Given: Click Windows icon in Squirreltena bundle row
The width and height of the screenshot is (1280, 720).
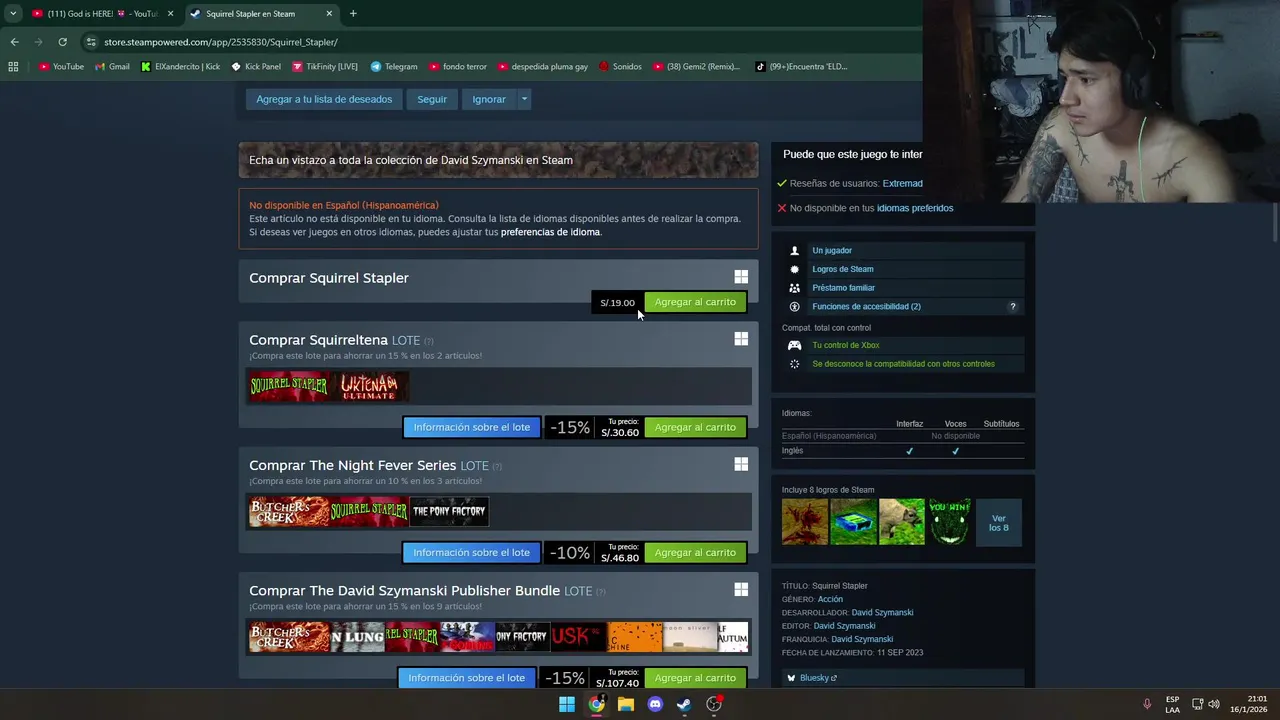Looking at the screenshot, I should (741, 339).
